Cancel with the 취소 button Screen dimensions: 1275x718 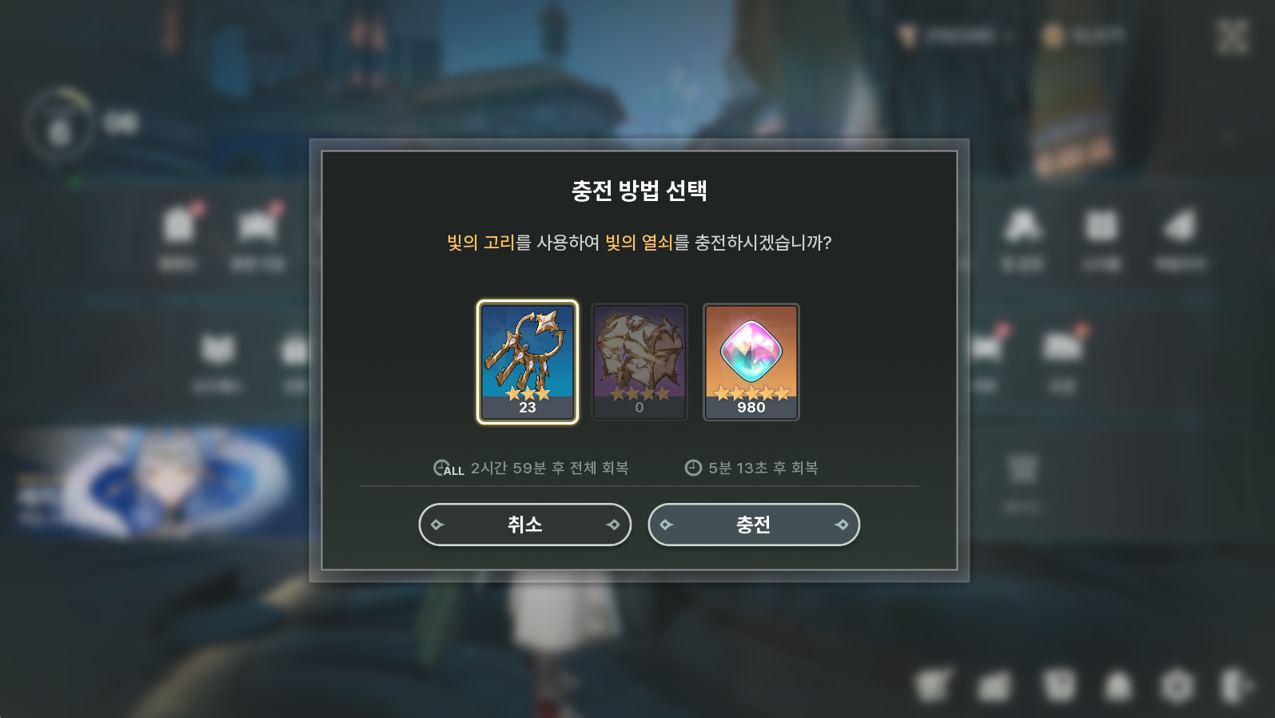click(x=525, y=524)
